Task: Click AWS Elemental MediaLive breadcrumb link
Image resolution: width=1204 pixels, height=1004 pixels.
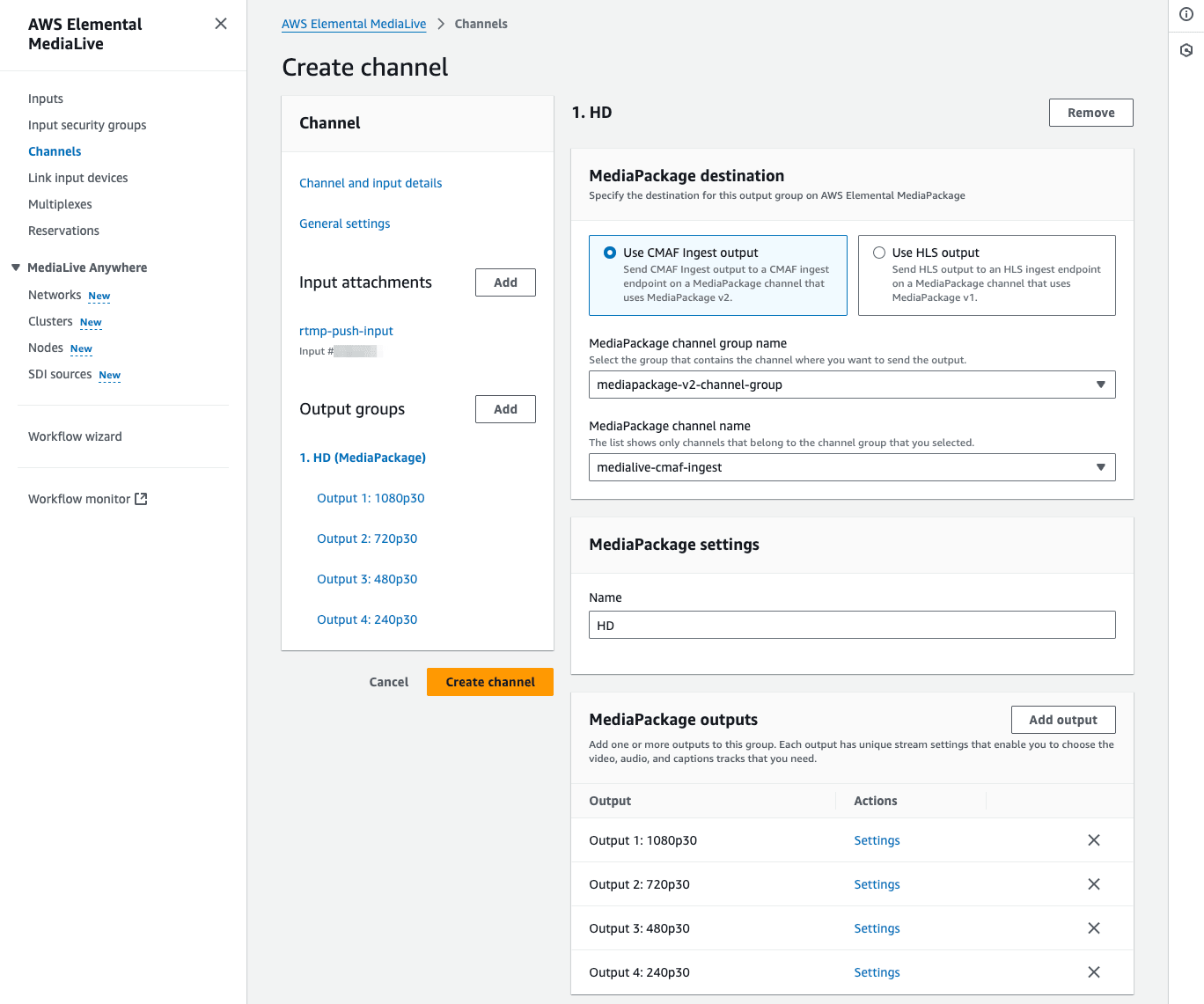Action: click(354, 24)
